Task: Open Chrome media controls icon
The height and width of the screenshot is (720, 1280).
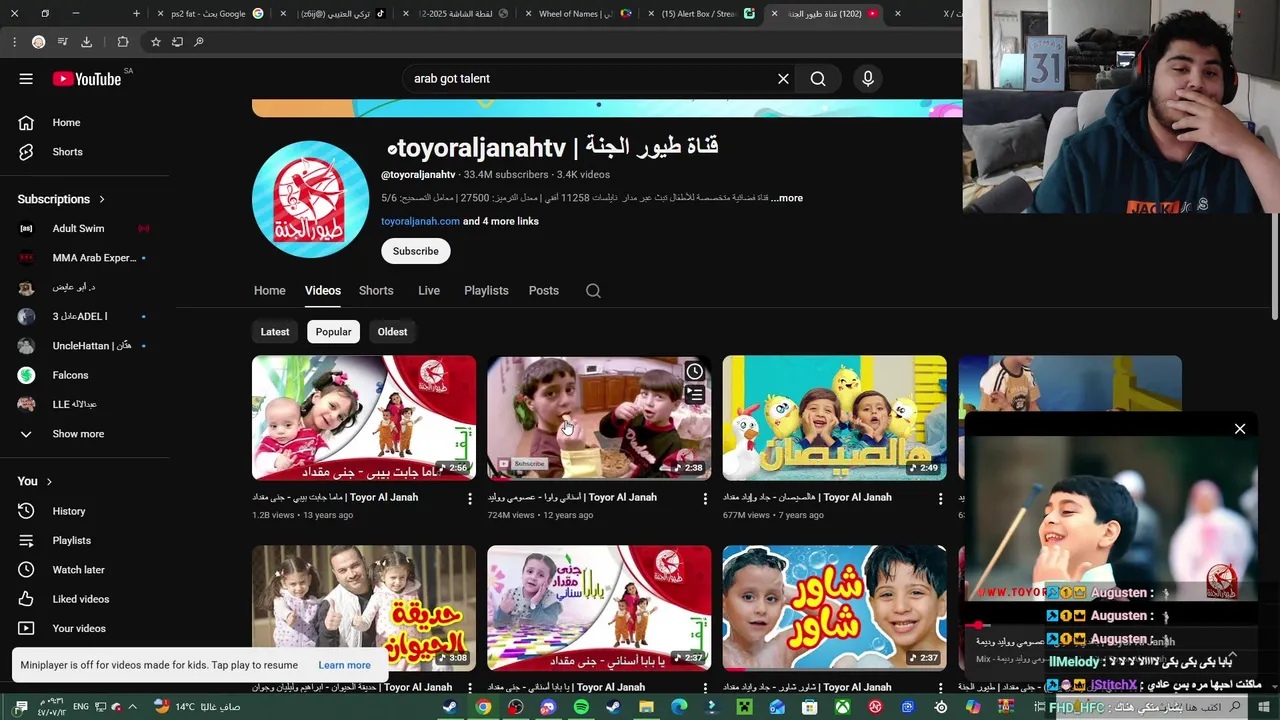Action: [x=62, y=42]
